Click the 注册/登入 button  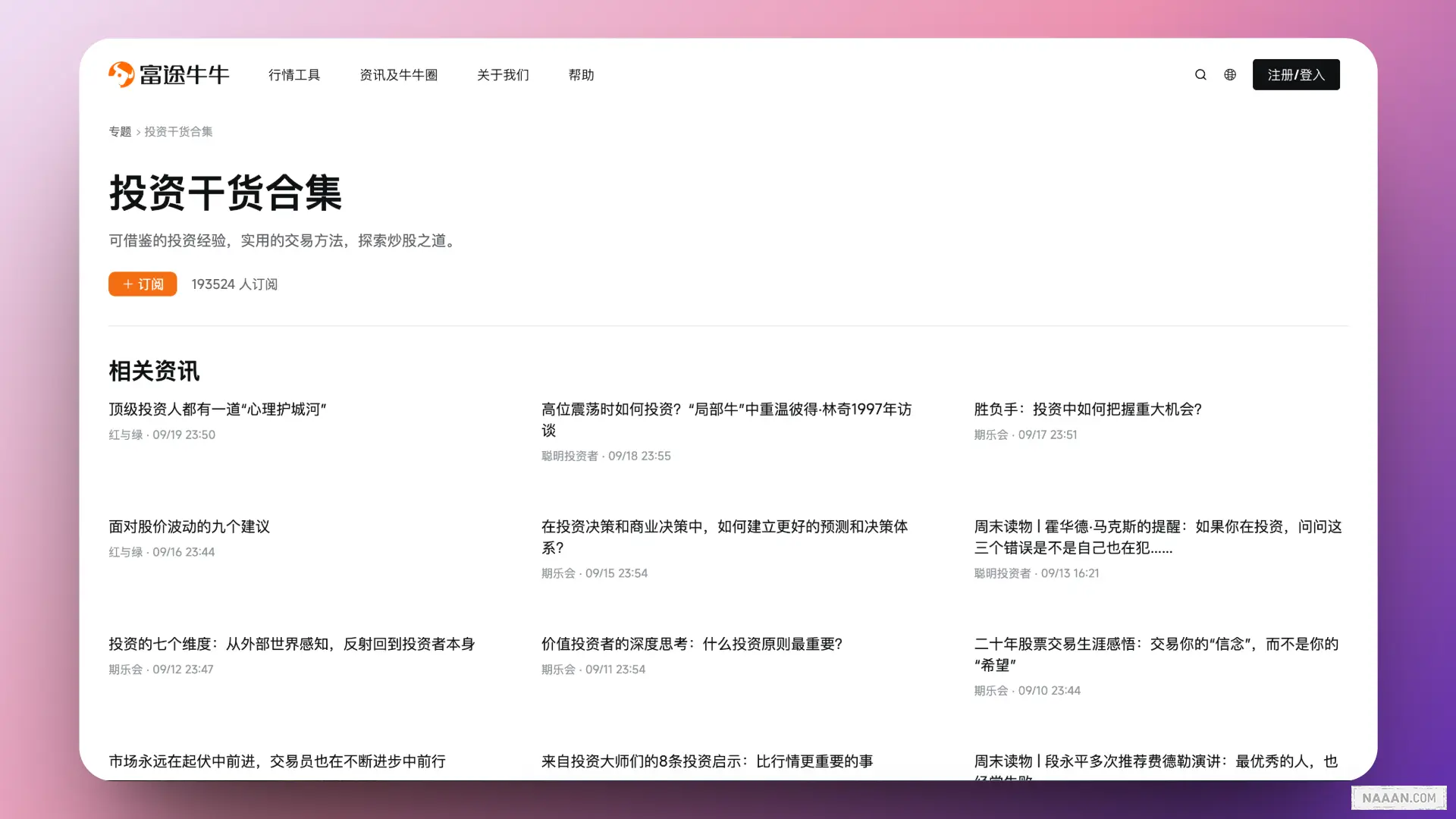click(x=1295, y=74)
